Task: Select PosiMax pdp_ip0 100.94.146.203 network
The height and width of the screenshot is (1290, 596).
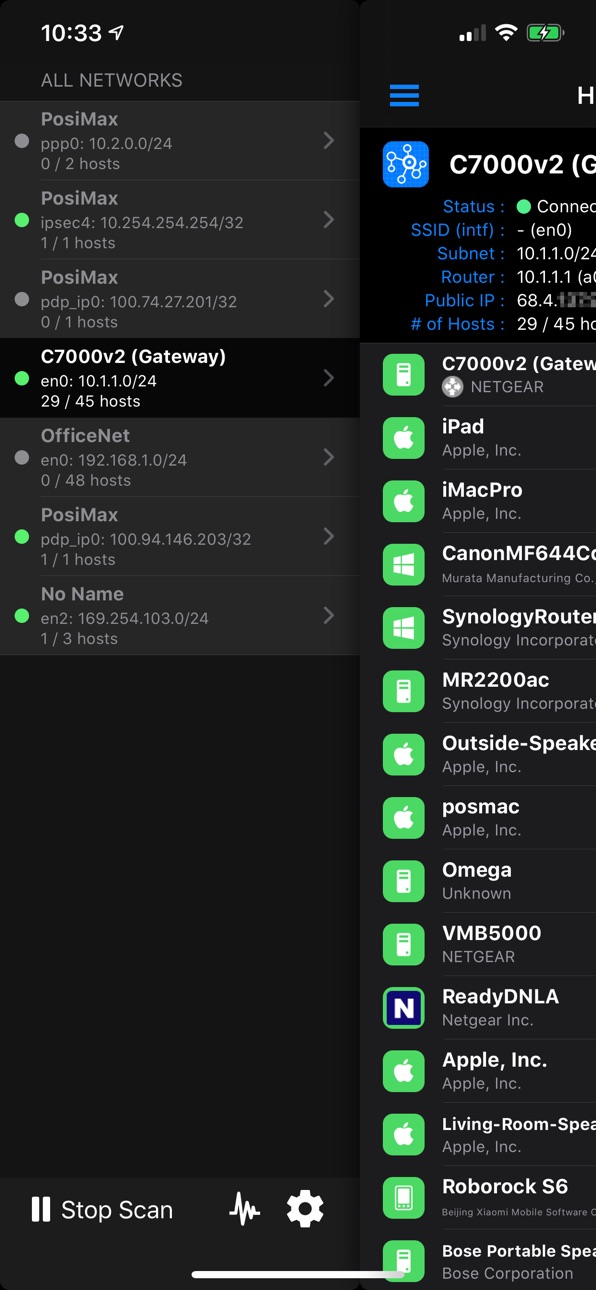Action: click(x=180, y=536)
